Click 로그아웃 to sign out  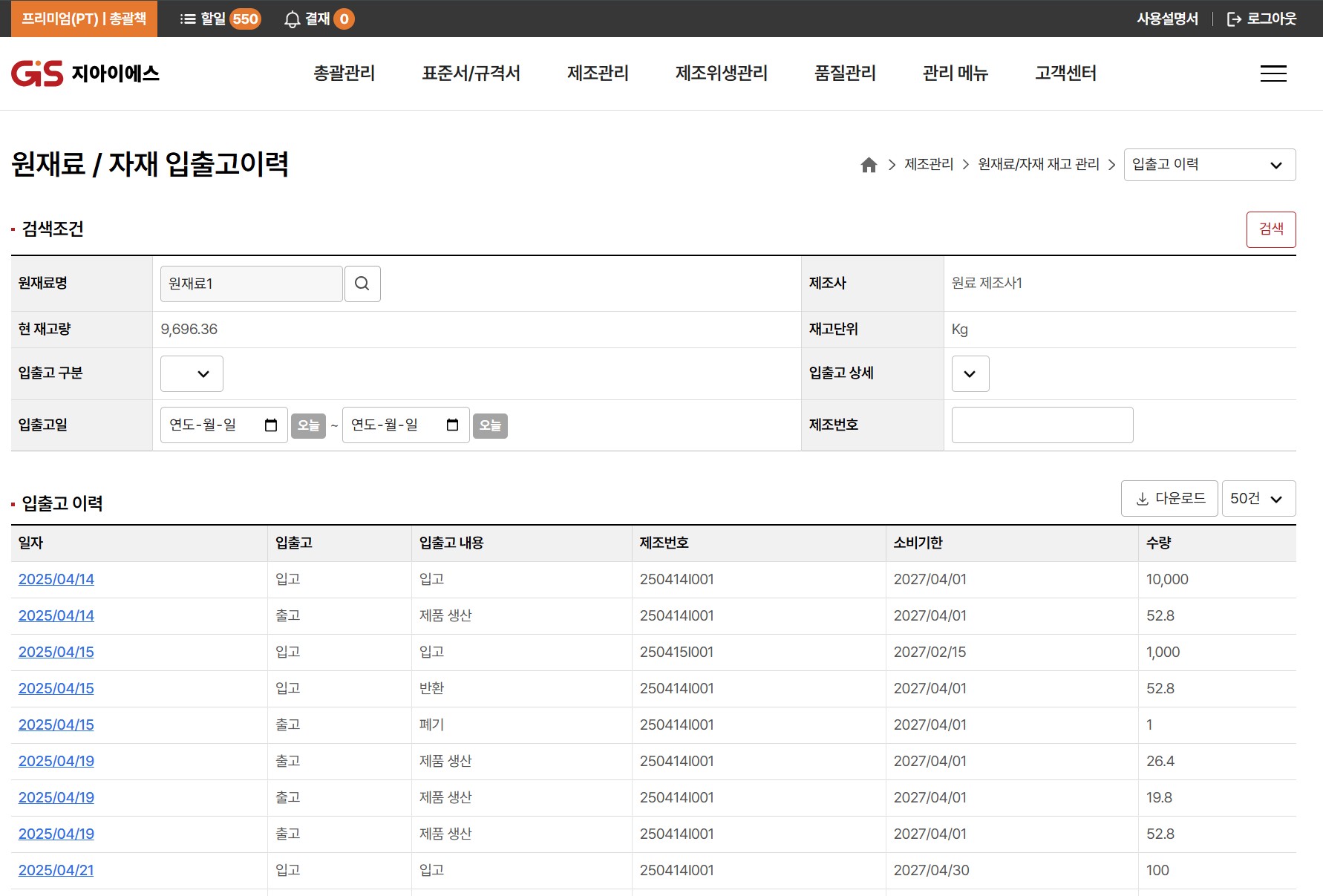[1261, 19]
